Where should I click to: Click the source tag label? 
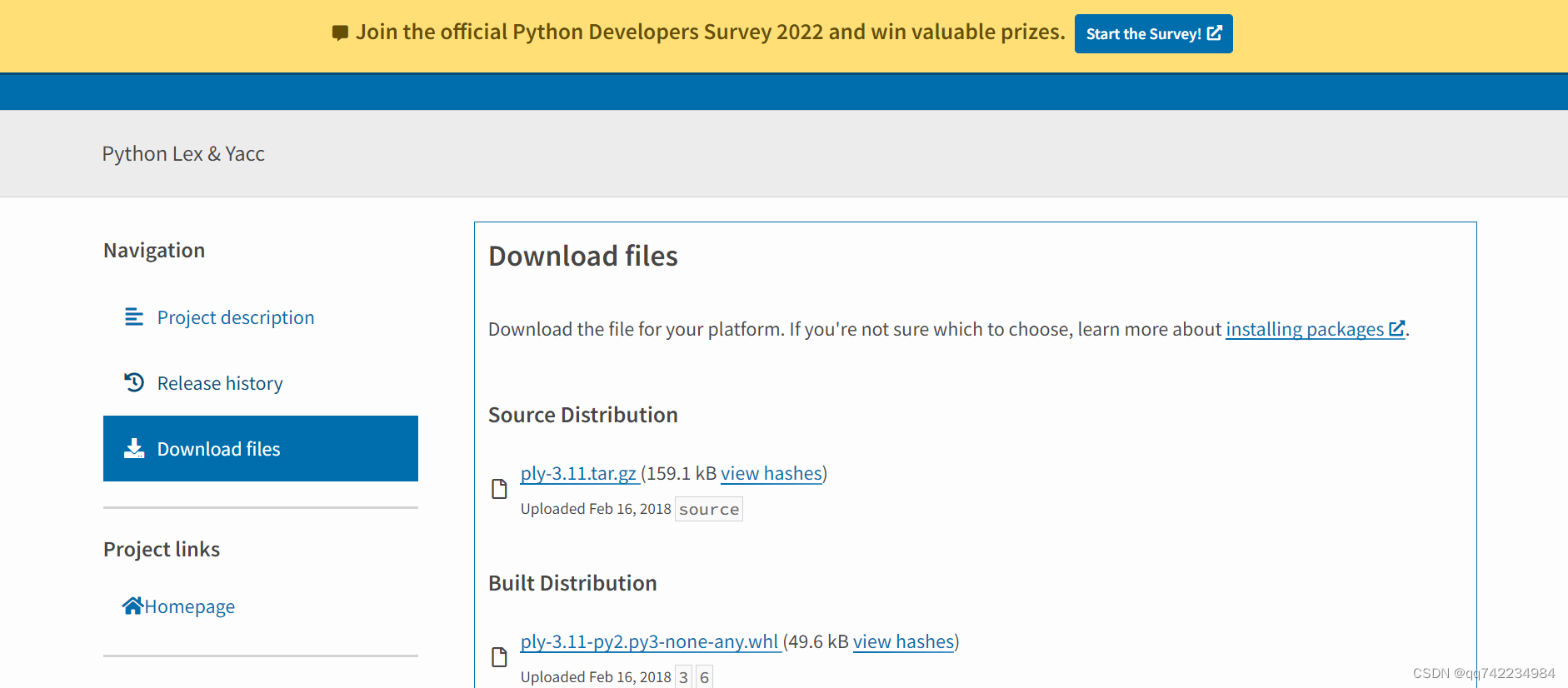708,509
